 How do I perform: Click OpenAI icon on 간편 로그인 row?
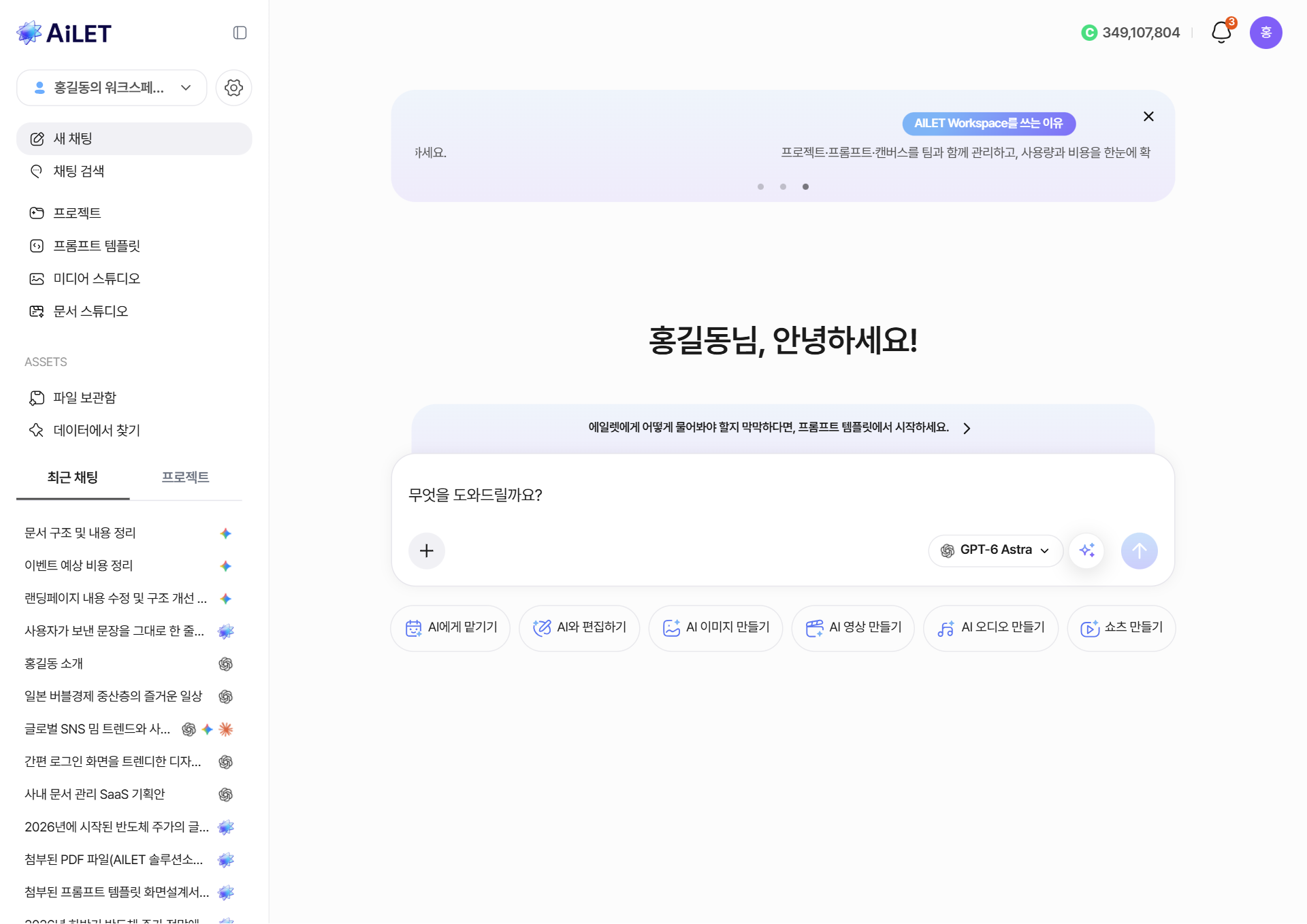pos(226,762)
